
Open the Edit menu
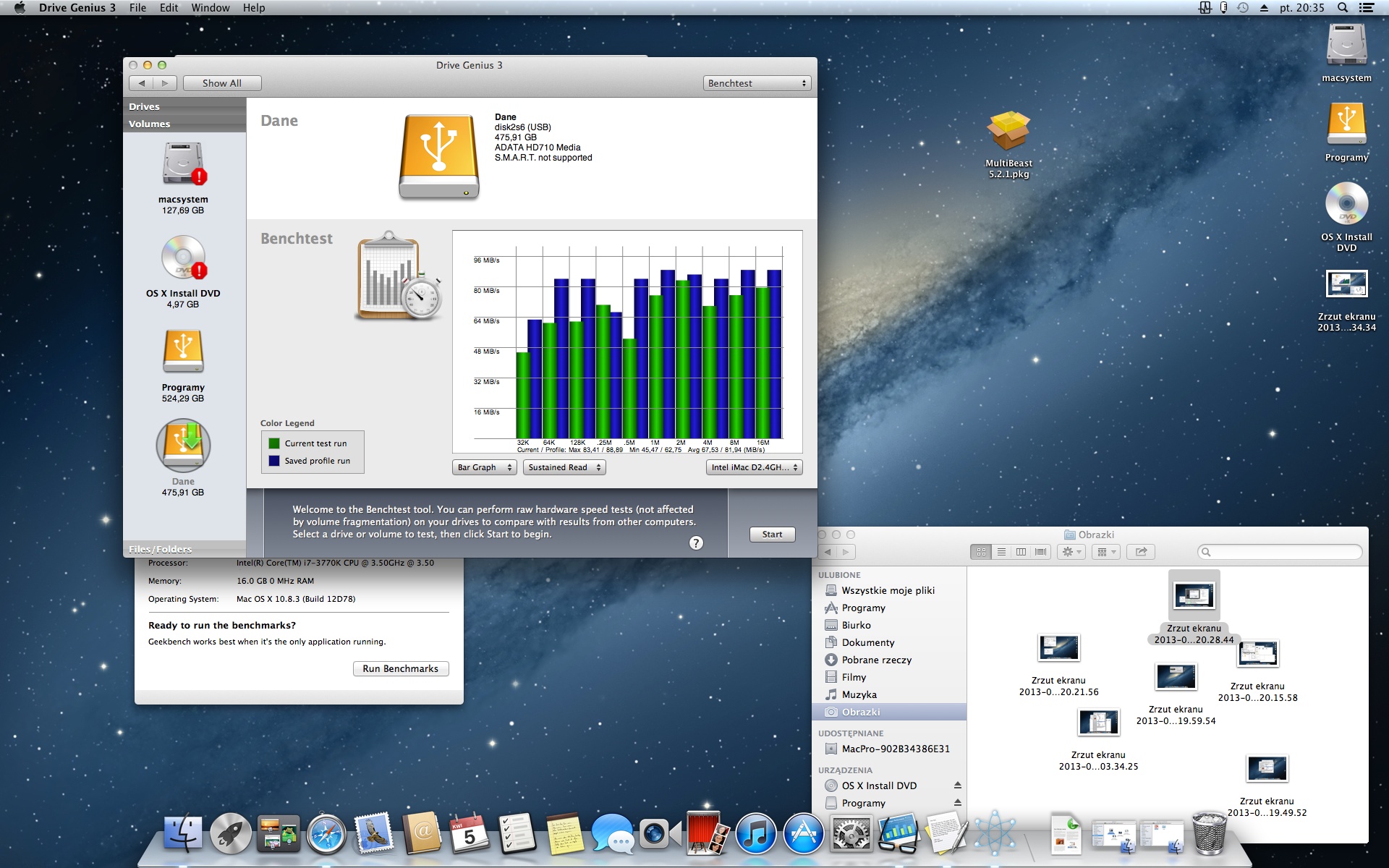[x=169, y=8]
